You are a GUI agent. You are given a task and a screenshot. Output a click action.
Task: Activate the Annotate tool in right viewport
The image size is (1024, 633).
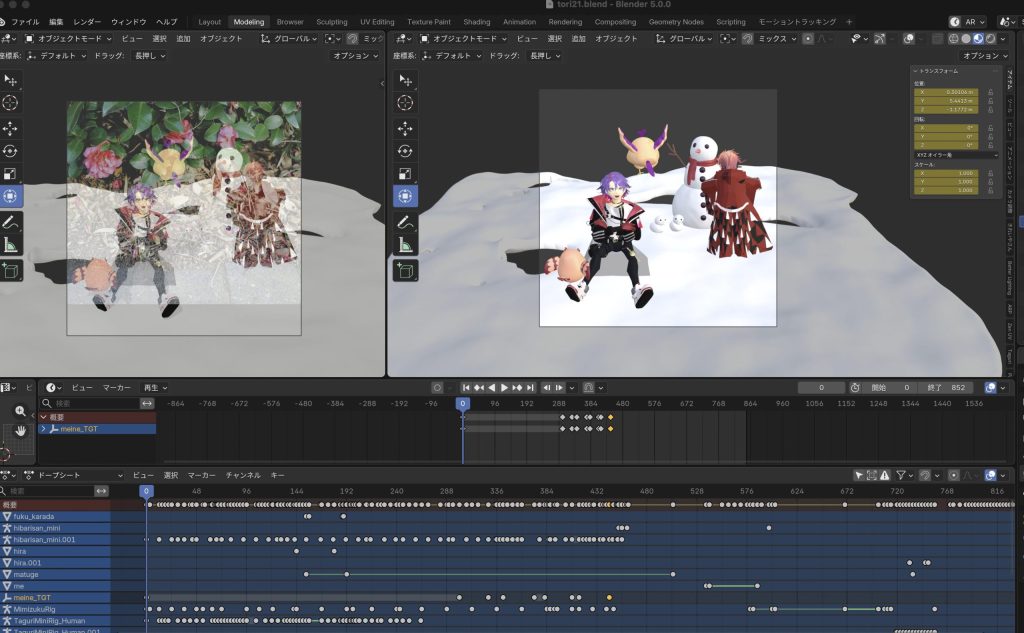pyautogui.click(x=405, y=221)
